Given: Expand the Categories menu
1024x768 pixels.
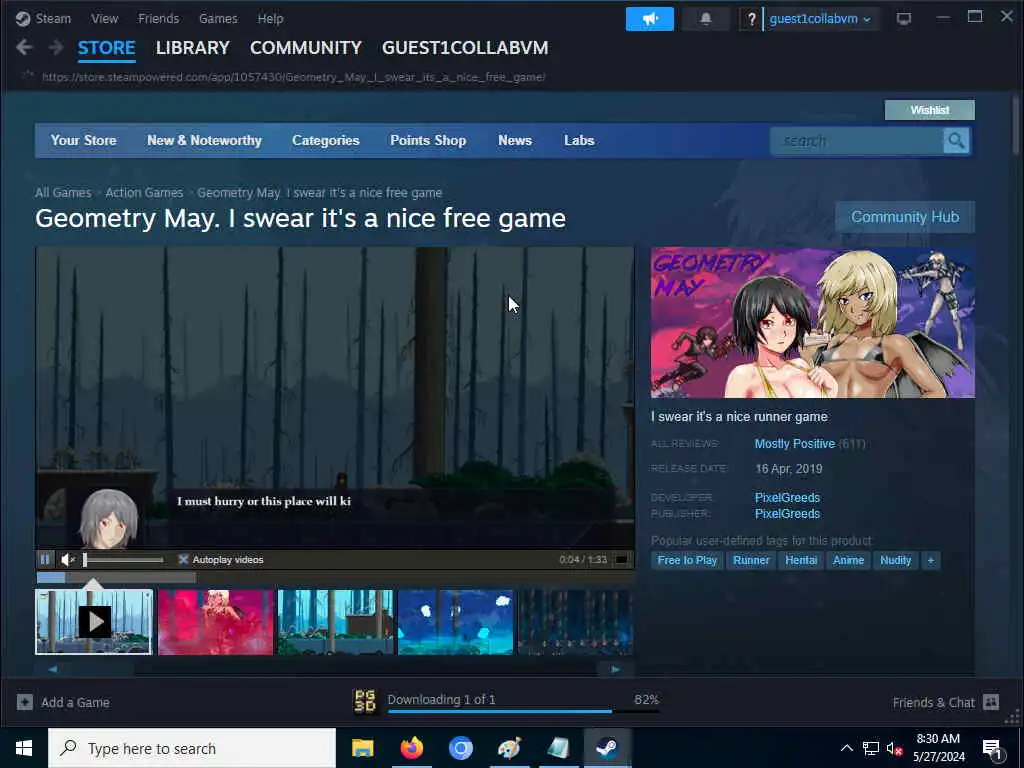Looking at the screenshot, I should tap(326, 140).
